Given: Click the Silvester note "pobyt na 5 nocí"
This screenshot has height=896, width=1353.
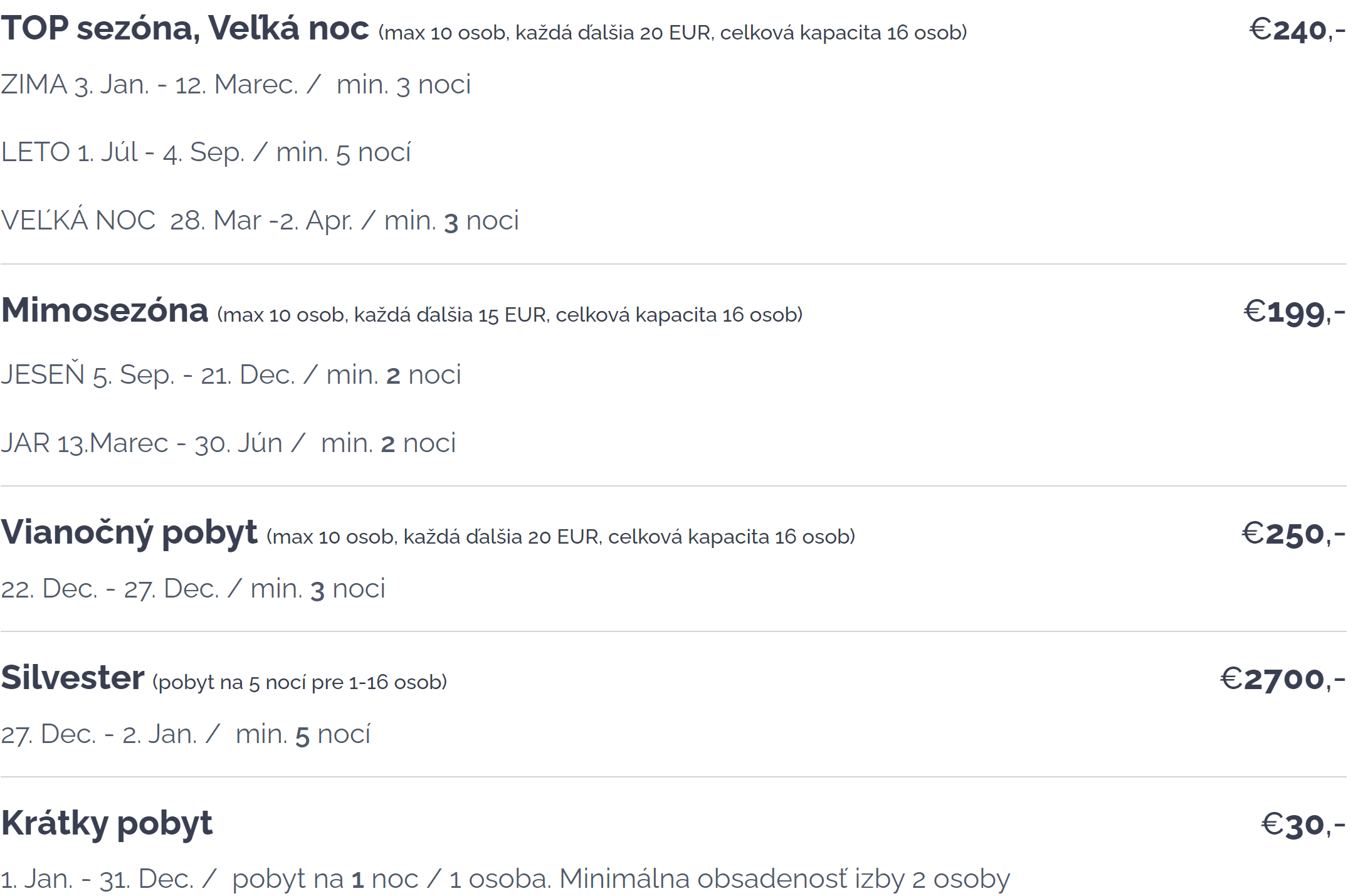Looking at the screenshot, I should coord(299,682).
